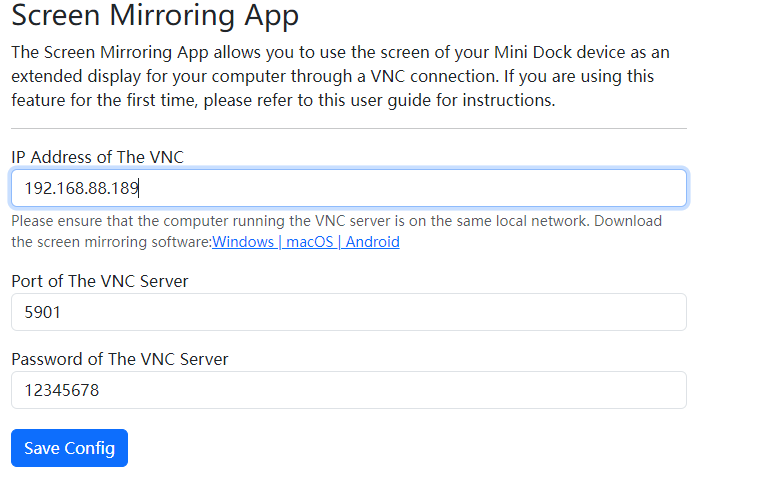Click the 192.168.88.189 address value

[81, 188]
